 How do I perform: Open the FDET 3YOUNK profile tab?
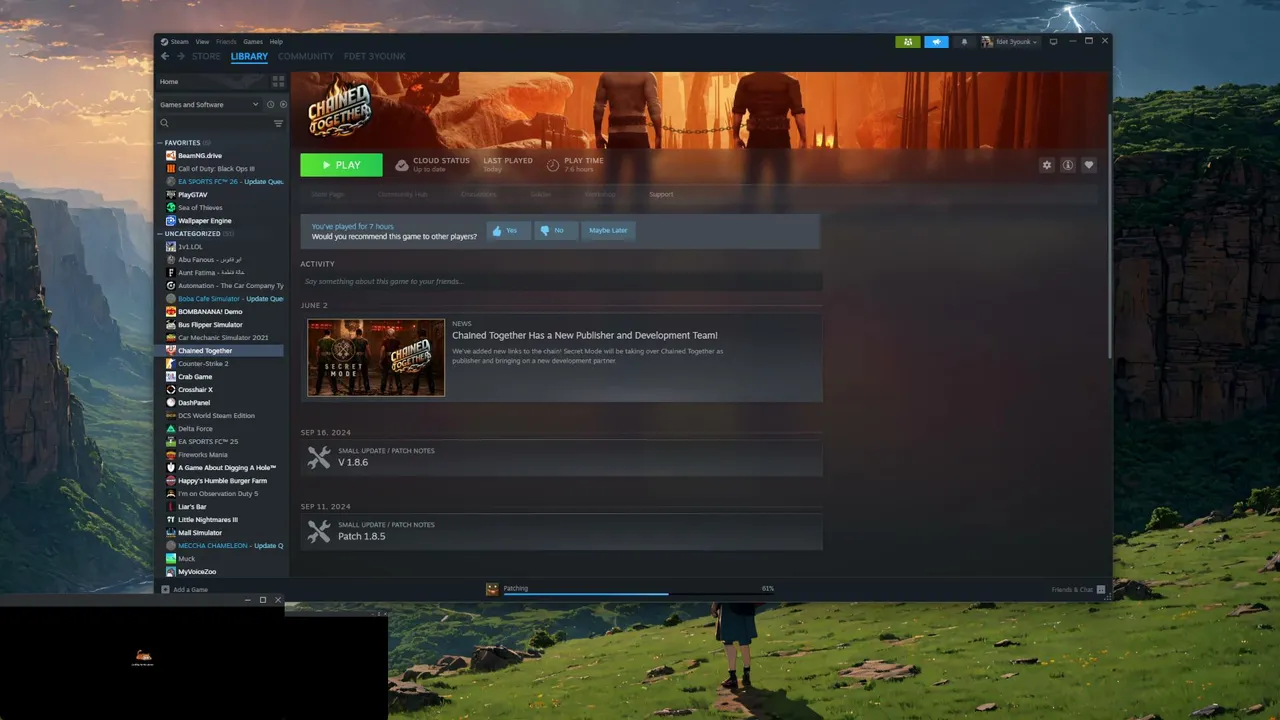[375, 56]
